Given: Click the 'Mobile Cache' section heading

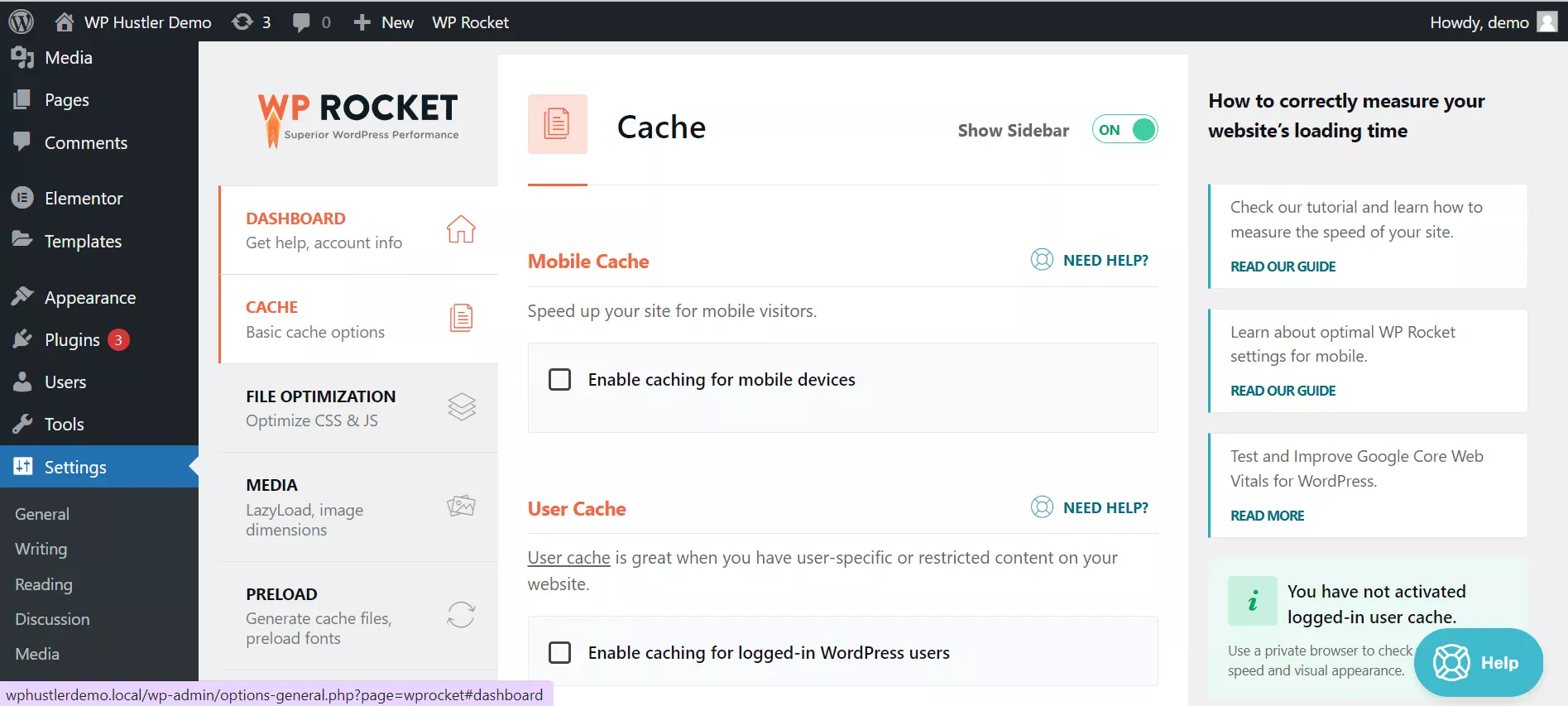Looking at the screenshot, I should click(588, 262).
